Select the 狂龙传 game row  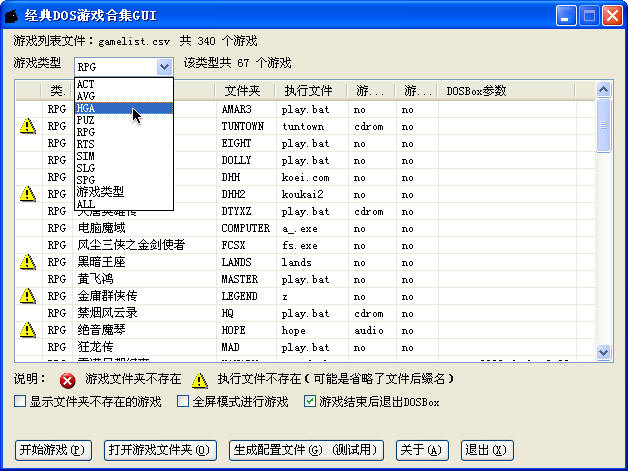click(305, 347)
